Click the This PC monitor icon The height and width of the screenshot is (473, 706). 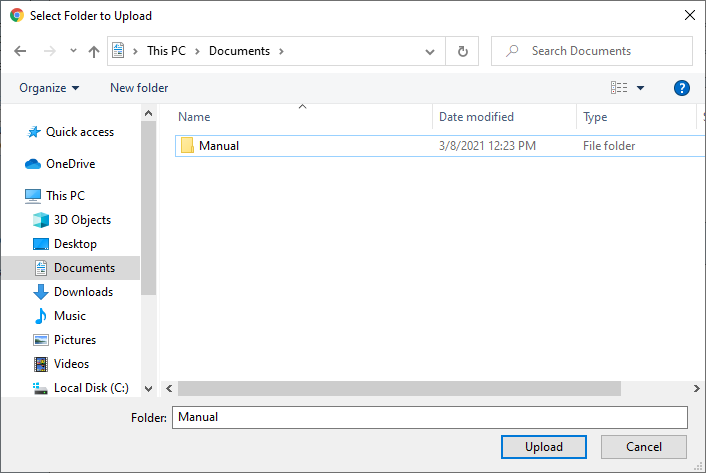(x=33, y=196)
